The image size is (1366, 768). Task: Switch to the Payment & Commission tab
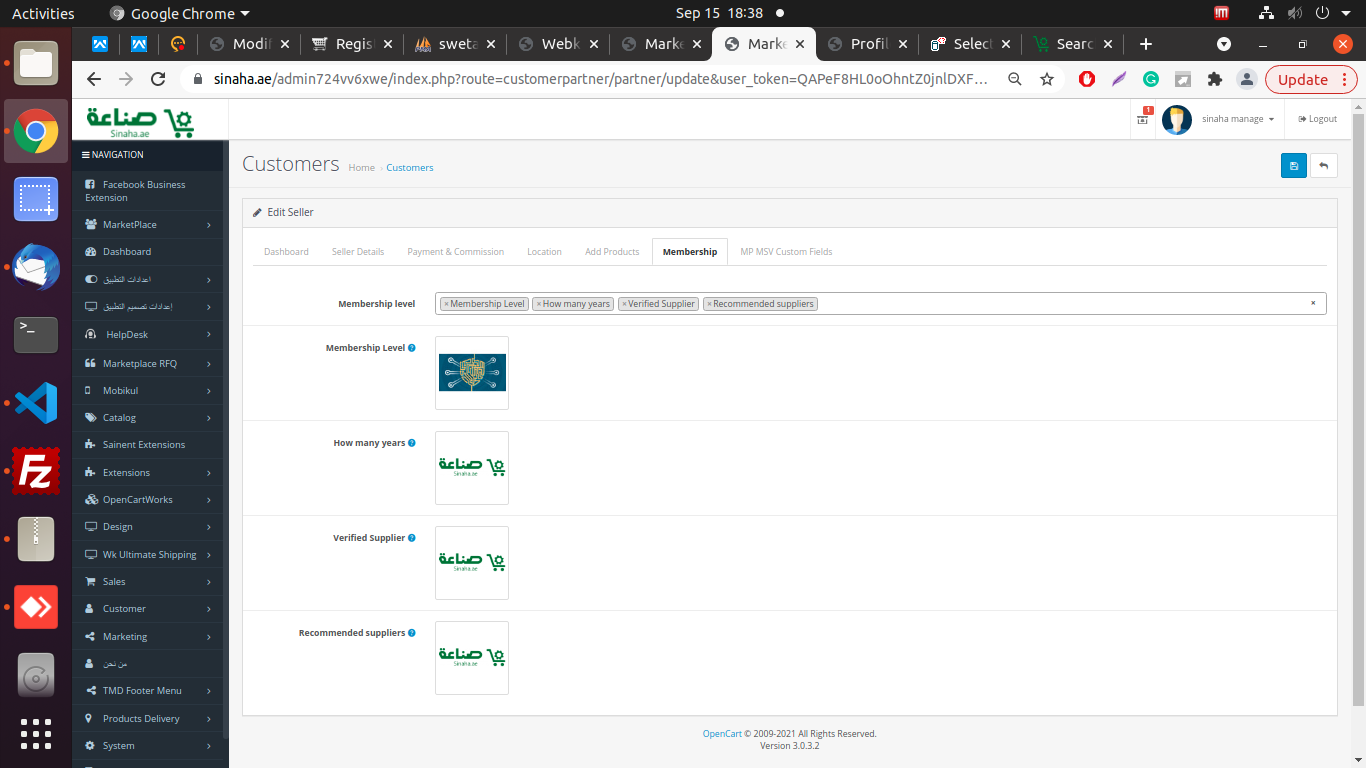pos(456,252)
